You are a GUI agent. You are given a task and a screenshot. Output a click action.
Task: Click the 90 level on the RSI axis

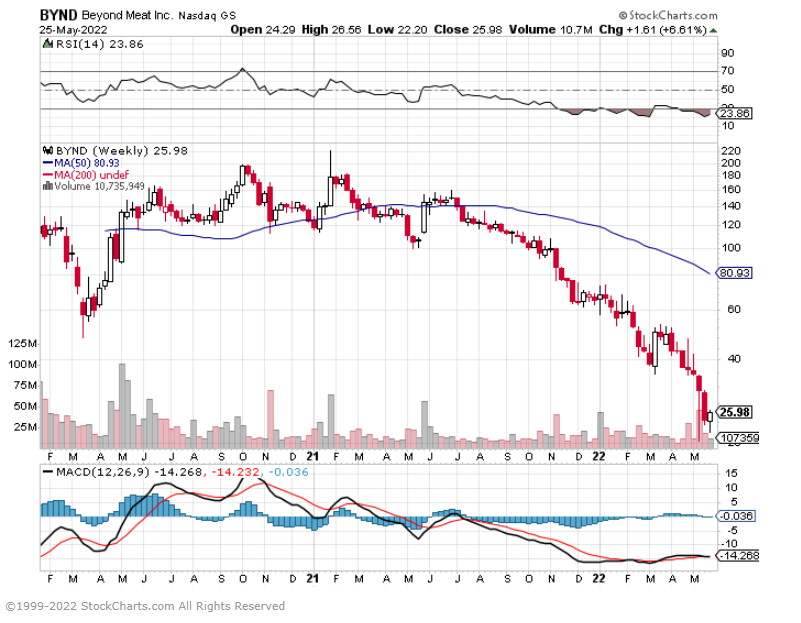[x=727, y=53]
